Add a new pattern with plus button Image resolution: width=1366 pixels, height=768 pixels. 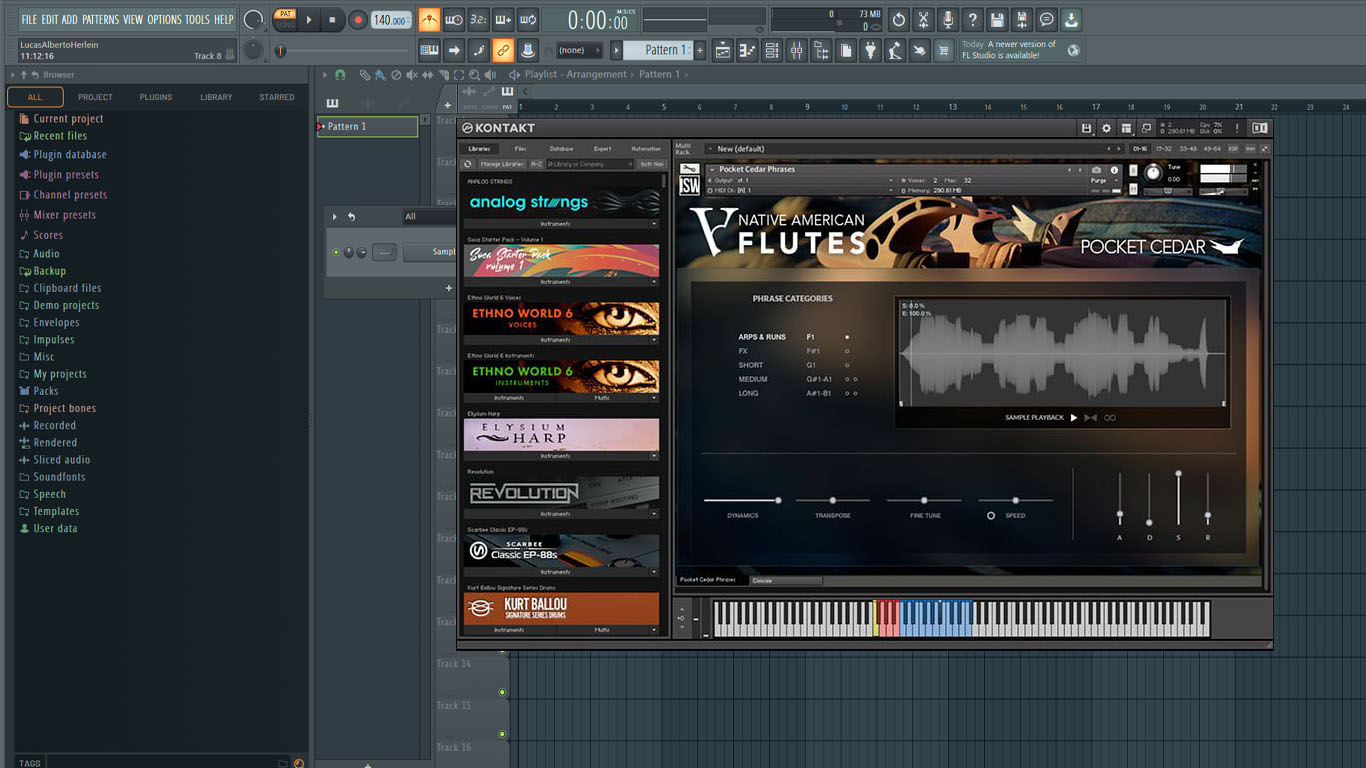pyautogui.click(x=700, y=50)
